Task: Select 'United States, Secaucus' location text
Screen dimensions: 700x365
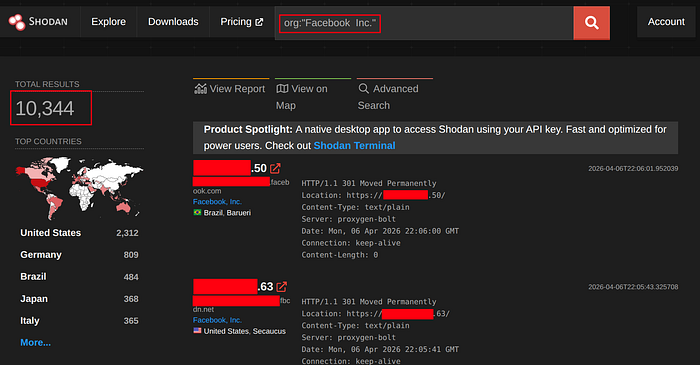Action: point(245,331)
